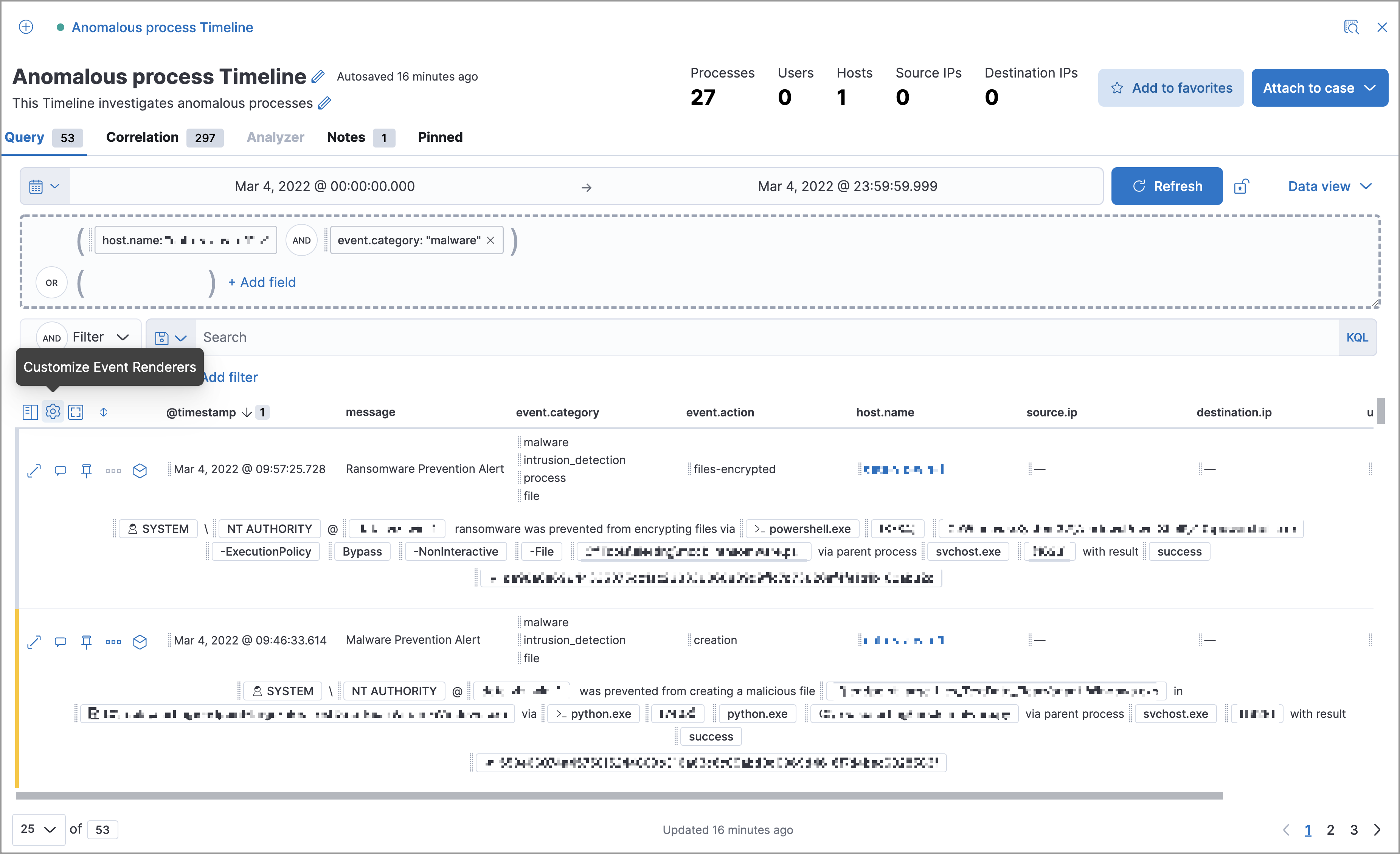
Task: Pin the Ransomware Prevention Alert event
Action: 86,470
